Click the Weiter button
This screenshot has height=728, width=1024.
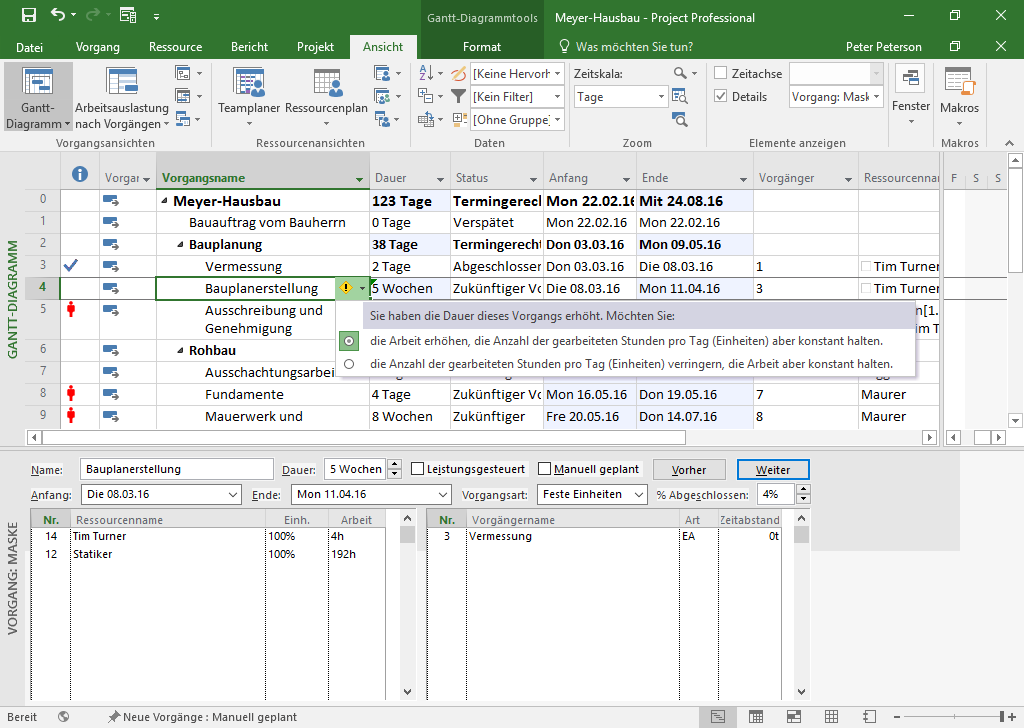coord(773,469)
